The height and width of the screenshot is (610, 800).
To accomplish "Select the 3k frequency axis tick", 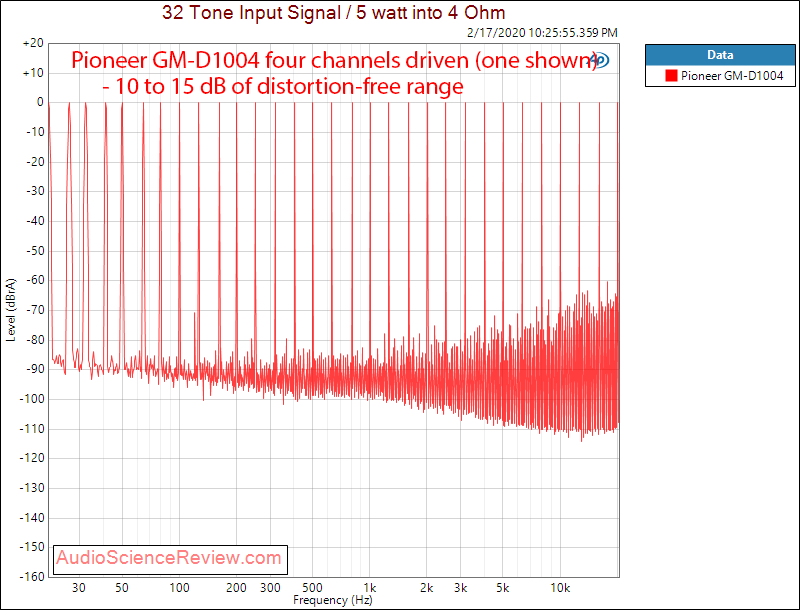I will (x=461, y=588).
